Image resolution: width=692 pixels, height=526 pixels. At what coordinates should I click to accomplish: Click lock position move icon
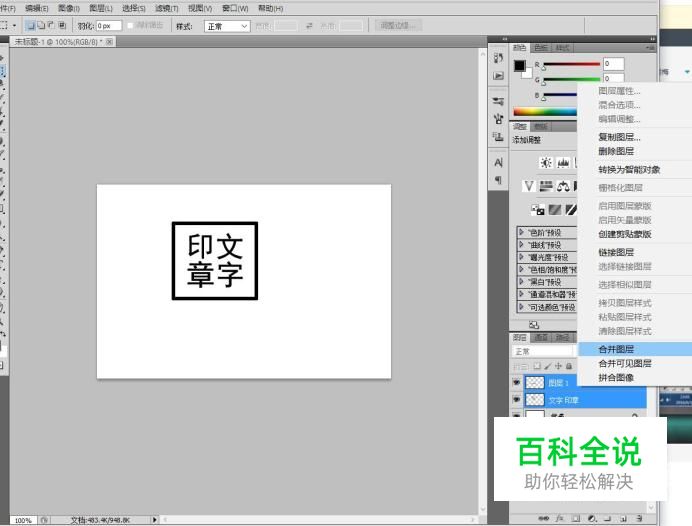pyautogui.click(x=558, y=366)
